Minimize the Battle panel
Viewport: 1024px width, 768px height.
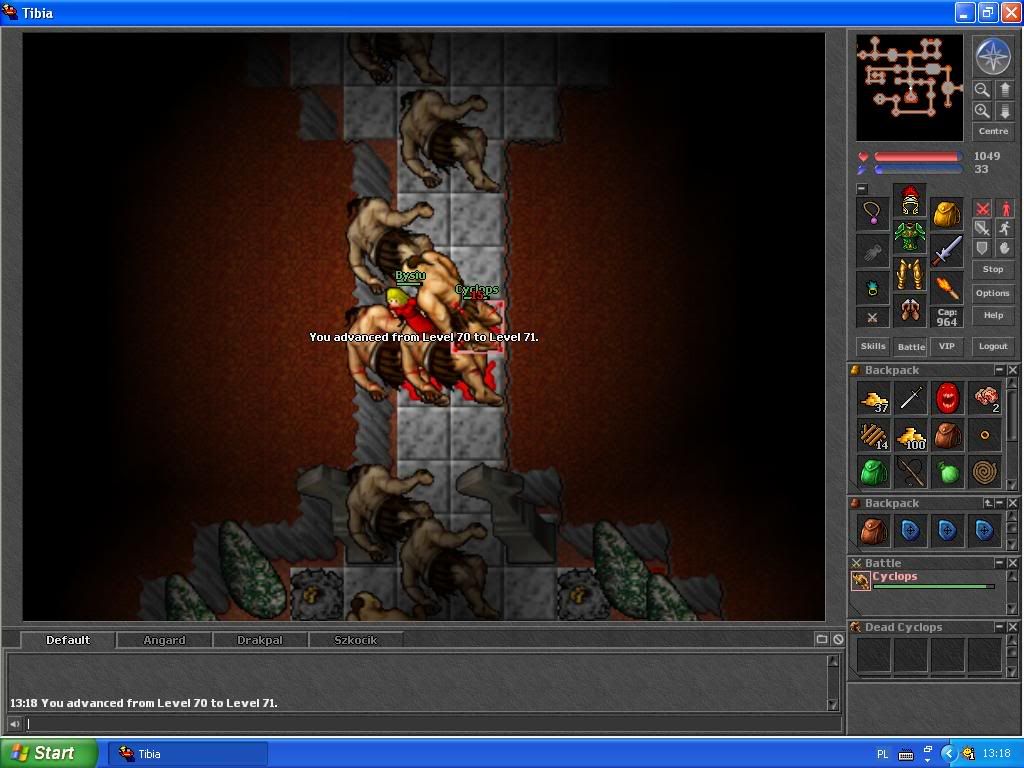coord(999,563)
